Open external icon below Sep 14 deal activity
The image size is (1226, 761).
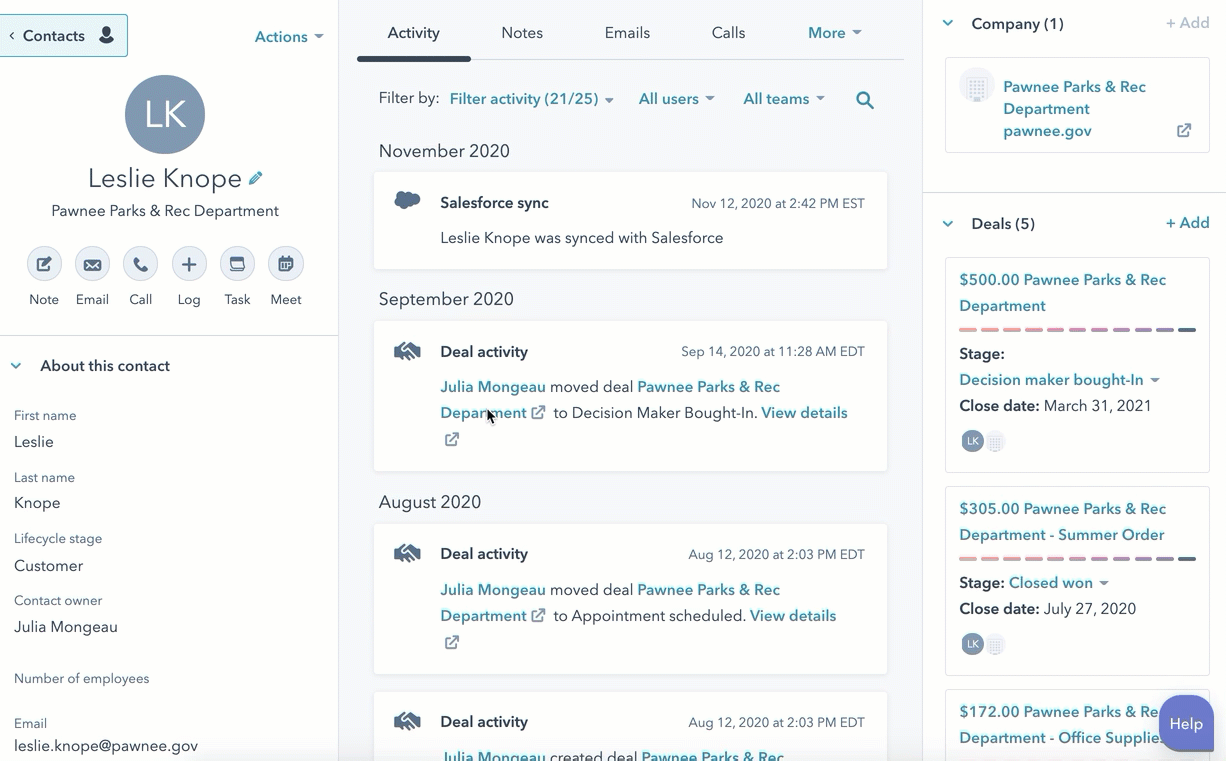[452, 439]
